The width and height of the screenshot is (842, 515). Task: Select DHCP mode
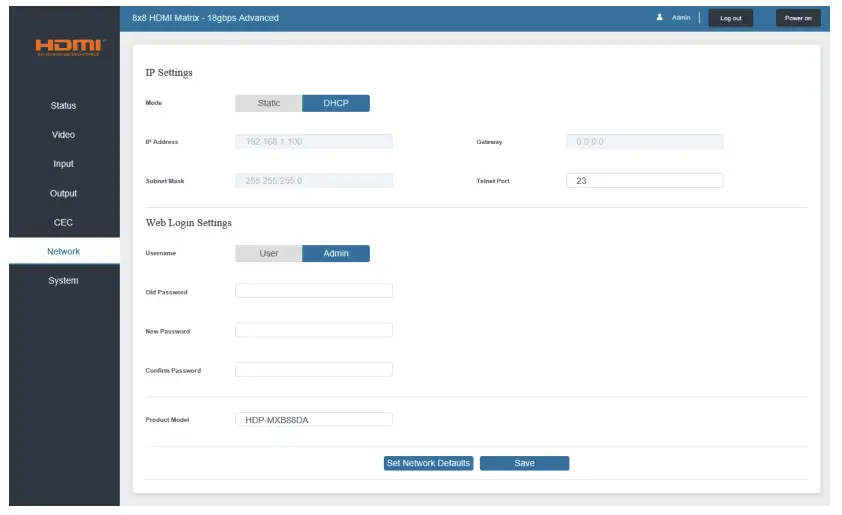[336, 103]
